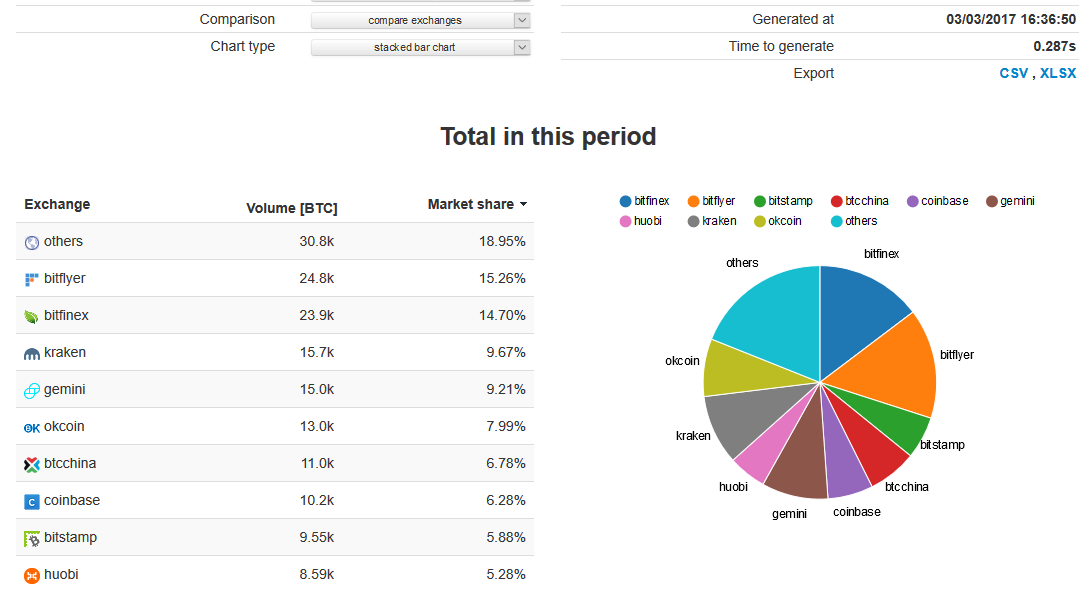Open the Chart type dropdown
Screen dimensions: 1086x596
421,48
